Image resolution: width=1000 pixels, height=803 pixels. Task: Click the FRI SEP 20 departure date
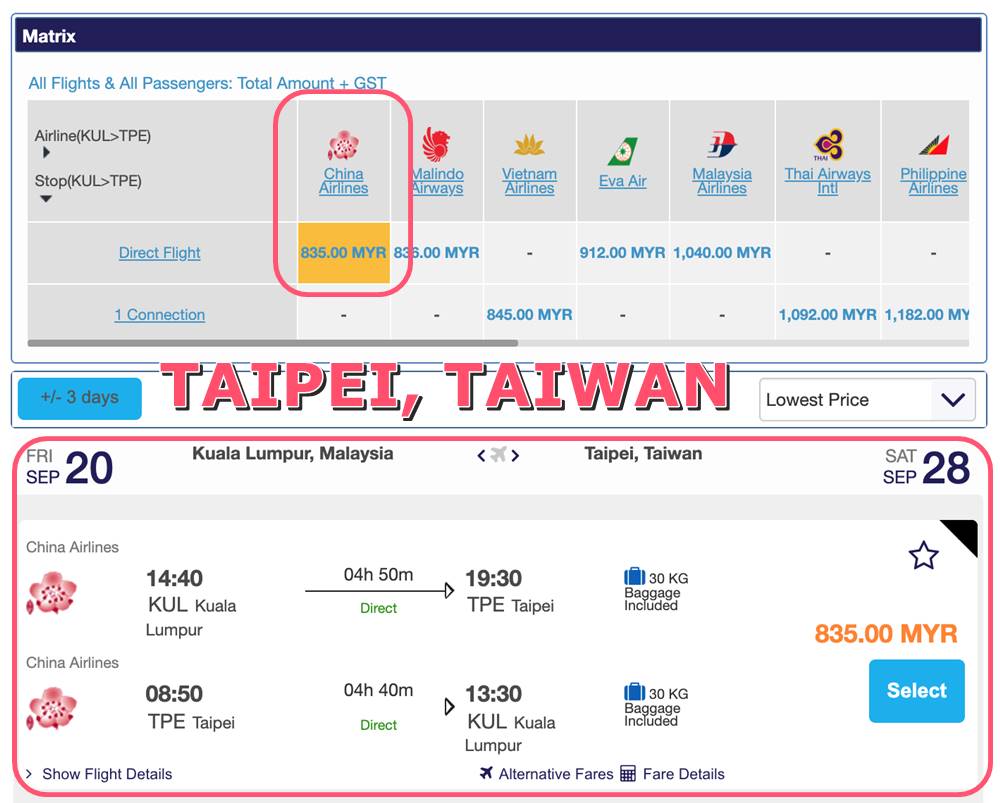70,468
